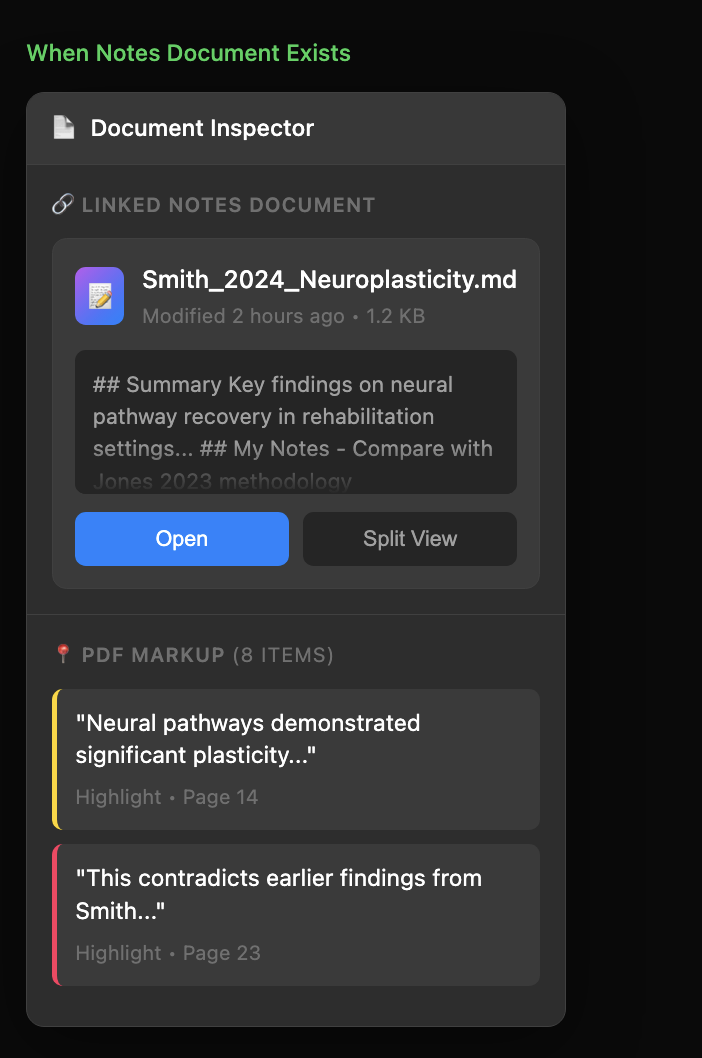Viewport: 702px width, 1058px height.
Task: Jump to "Highlight • Page 23" label
Action: point(168,953)
